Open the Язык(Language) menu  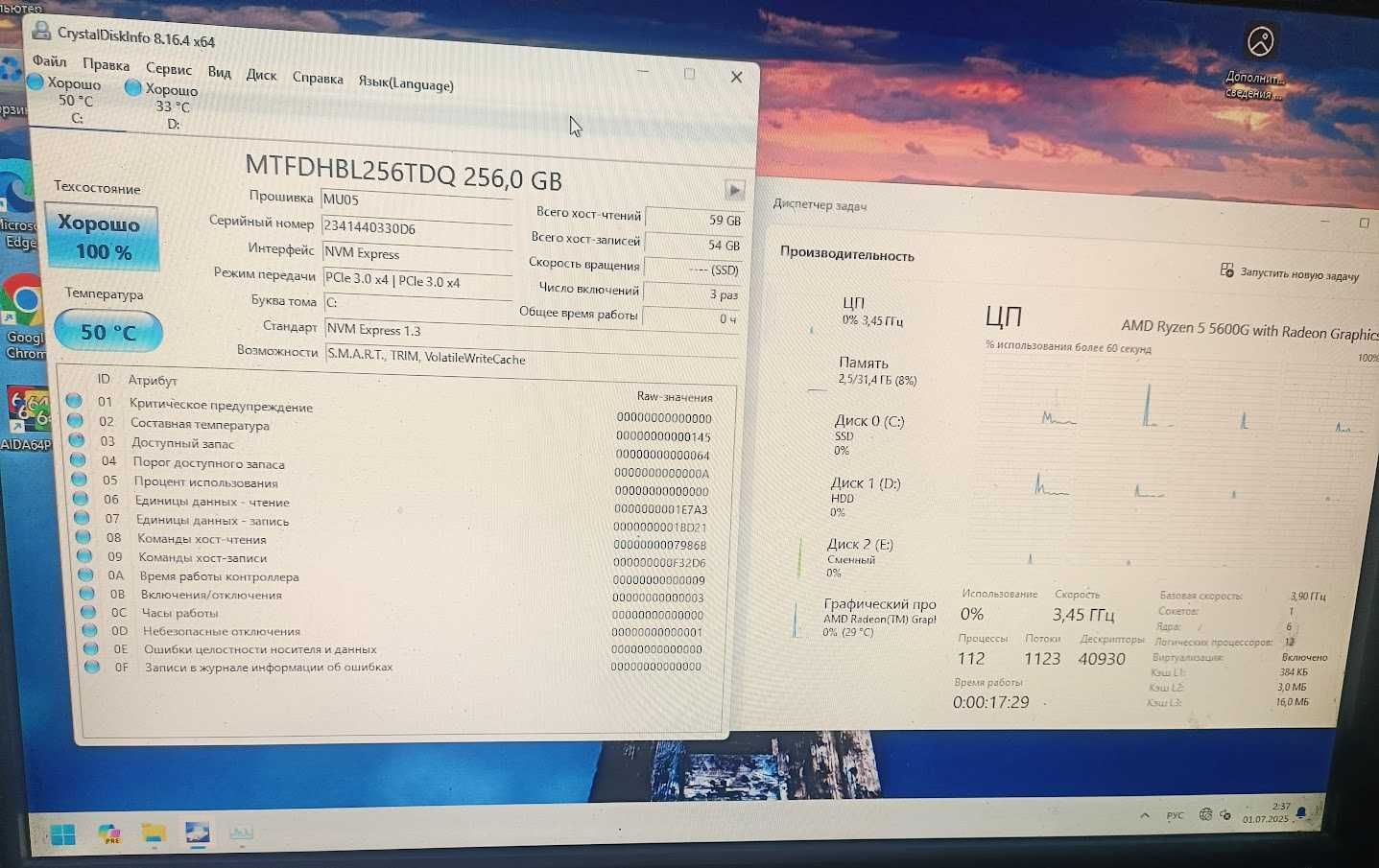pos(406,83)
